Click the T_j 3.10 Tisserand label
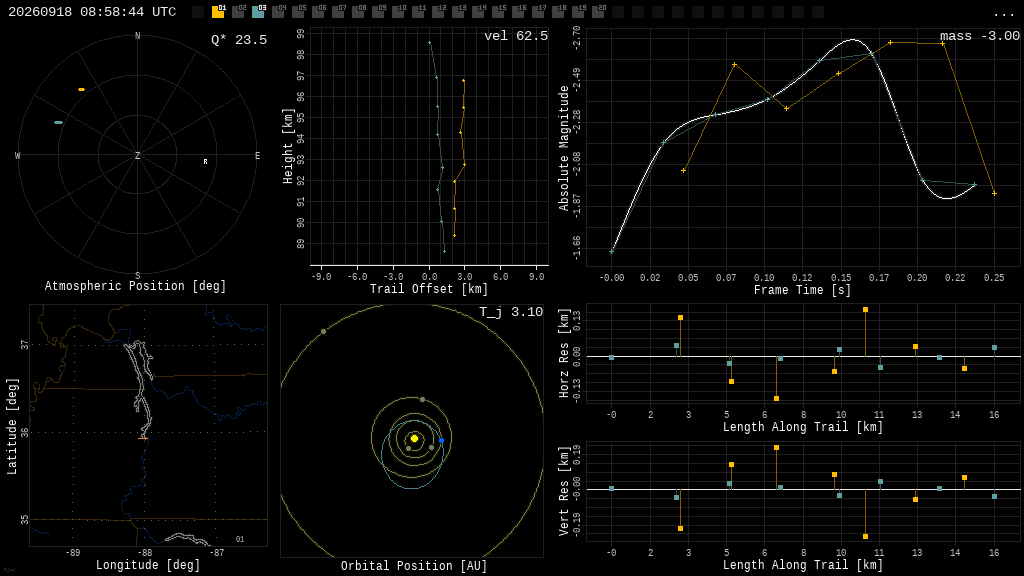The width and height of the screenshot is (1024, 576). pyautogui.click(x=511, y=312)
